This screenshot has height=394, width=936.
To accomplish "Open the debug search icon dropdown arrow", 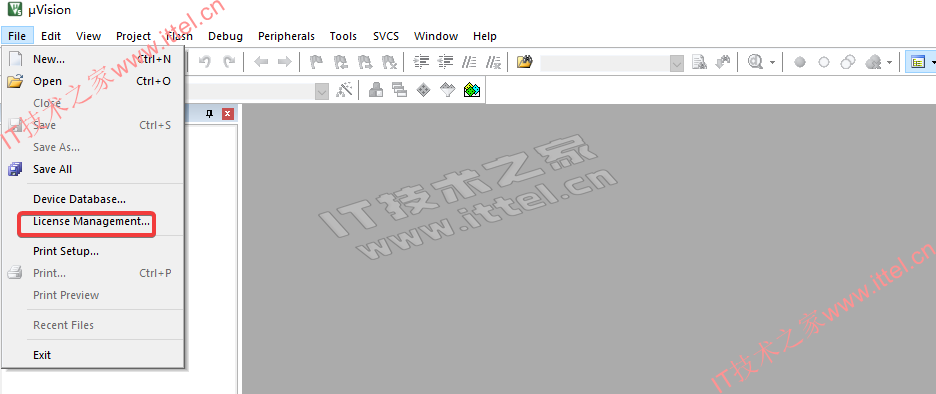I will coord(772,62).
